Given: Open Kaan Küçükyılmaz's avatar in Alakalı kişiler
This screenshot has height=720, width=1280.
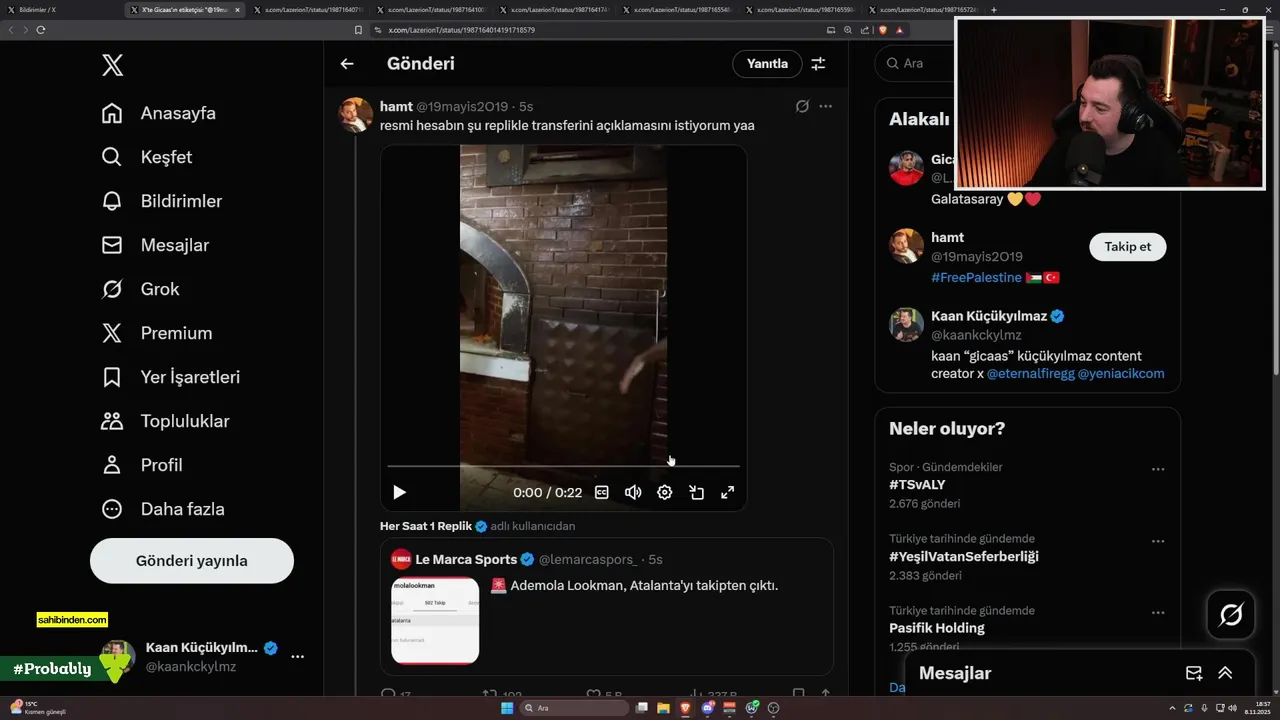Looking at the screenshot, I should coord(906,325).
